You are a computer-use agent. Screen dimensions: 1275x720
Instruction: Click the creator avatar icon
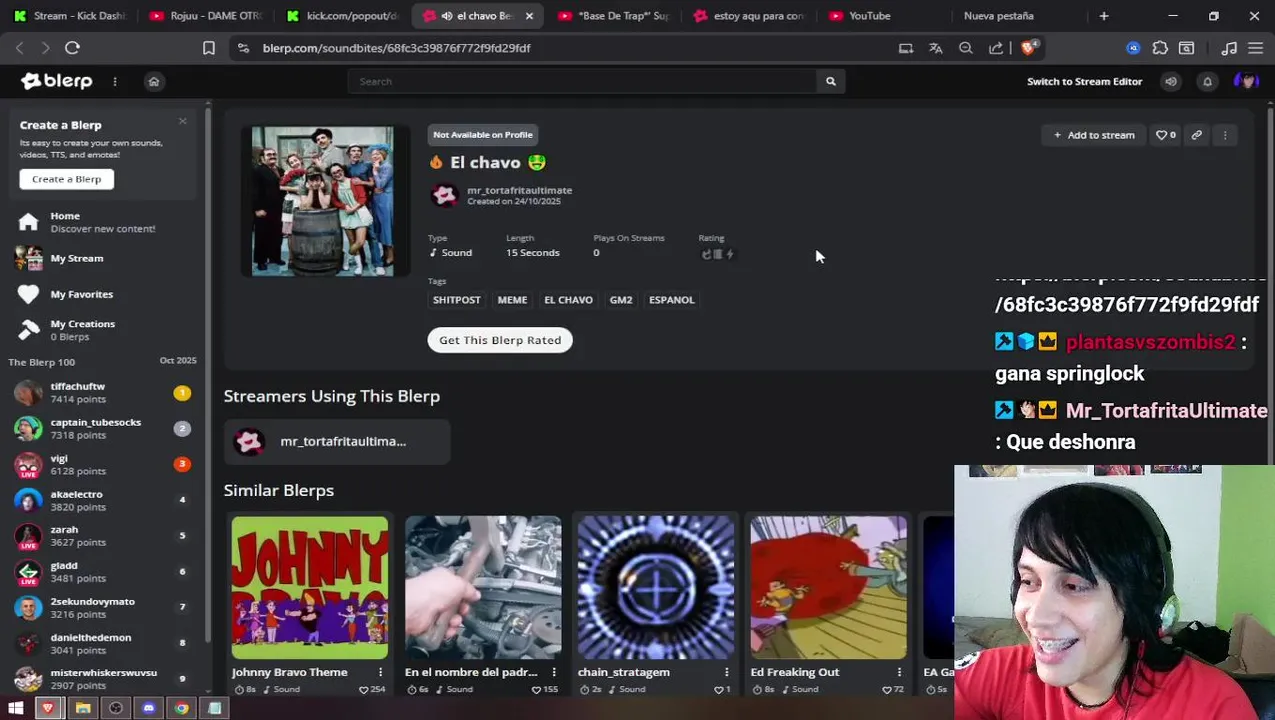(445, 195)
